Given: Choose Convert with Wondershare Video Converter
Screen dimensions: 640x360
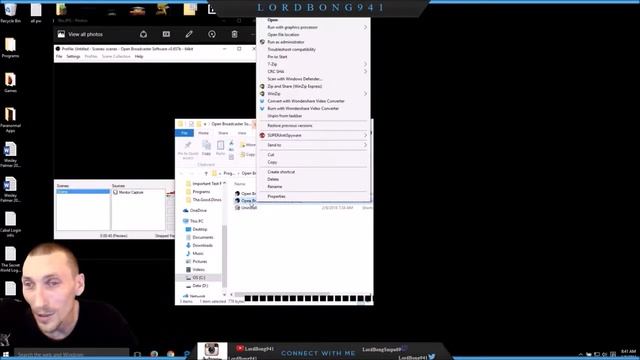Looking at the screenshot, I should tap(313, 101).
